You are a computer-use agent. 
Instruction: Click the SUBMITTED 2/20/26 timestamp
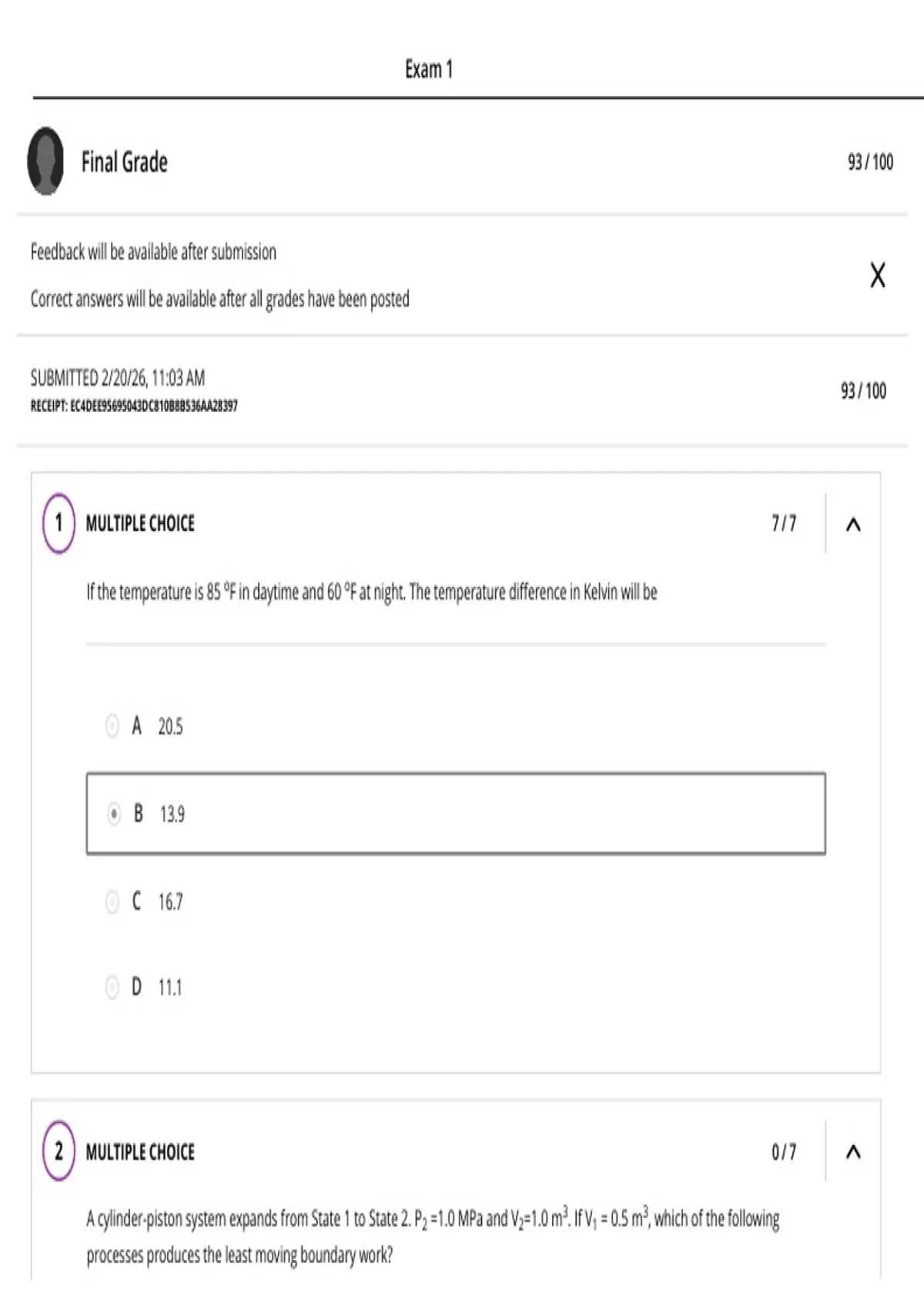(x=118, y=377)
